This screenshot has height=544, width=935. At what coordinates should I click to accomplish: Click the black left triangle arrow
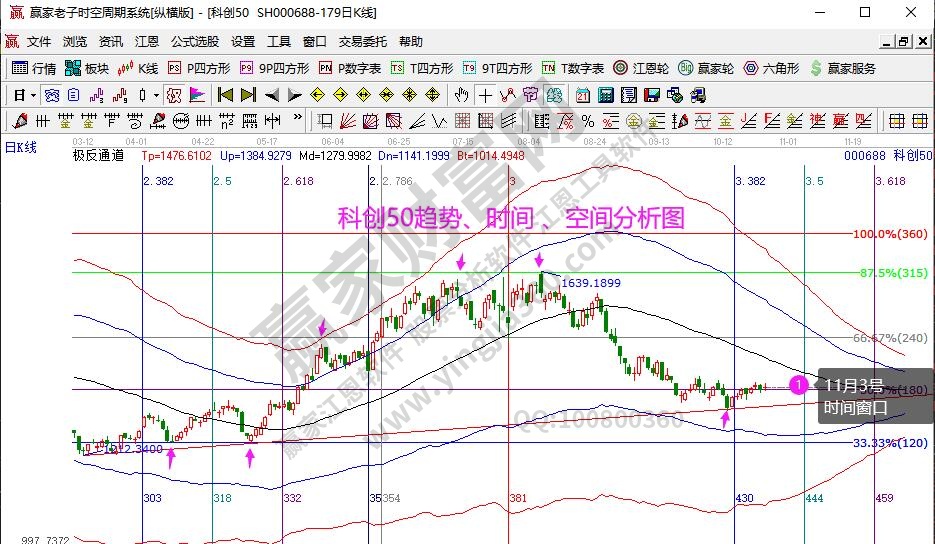coord(271,95)
